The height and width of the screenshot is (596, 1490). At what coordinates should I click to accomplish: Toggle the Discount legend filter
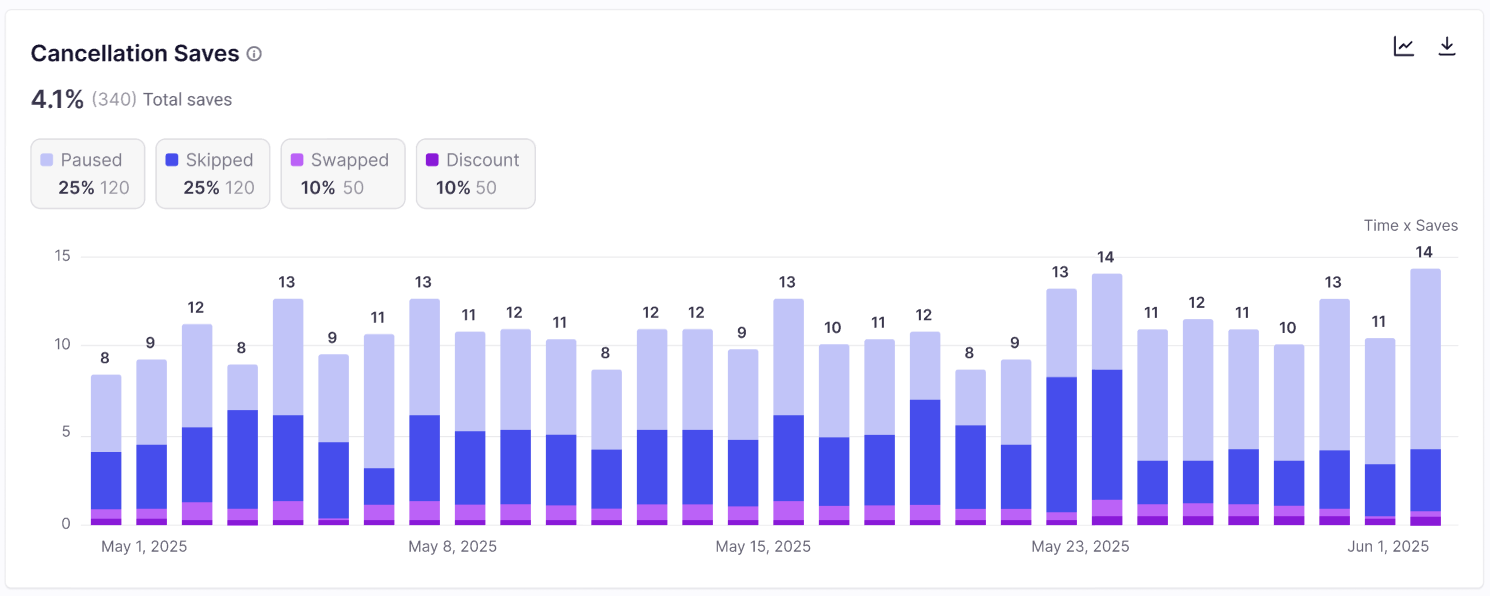coord(476,174)
